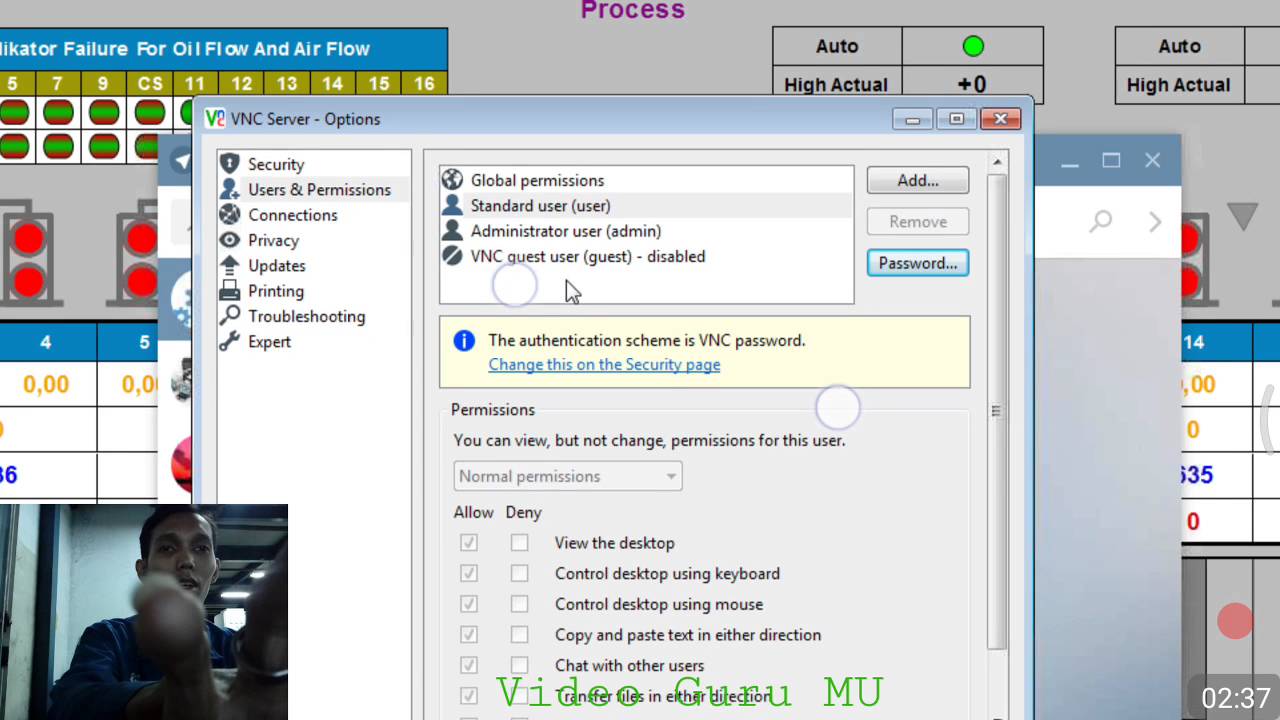Click the Users & Permissions person icon
The height and width of the screenshot is (720, 1280).
230,189
